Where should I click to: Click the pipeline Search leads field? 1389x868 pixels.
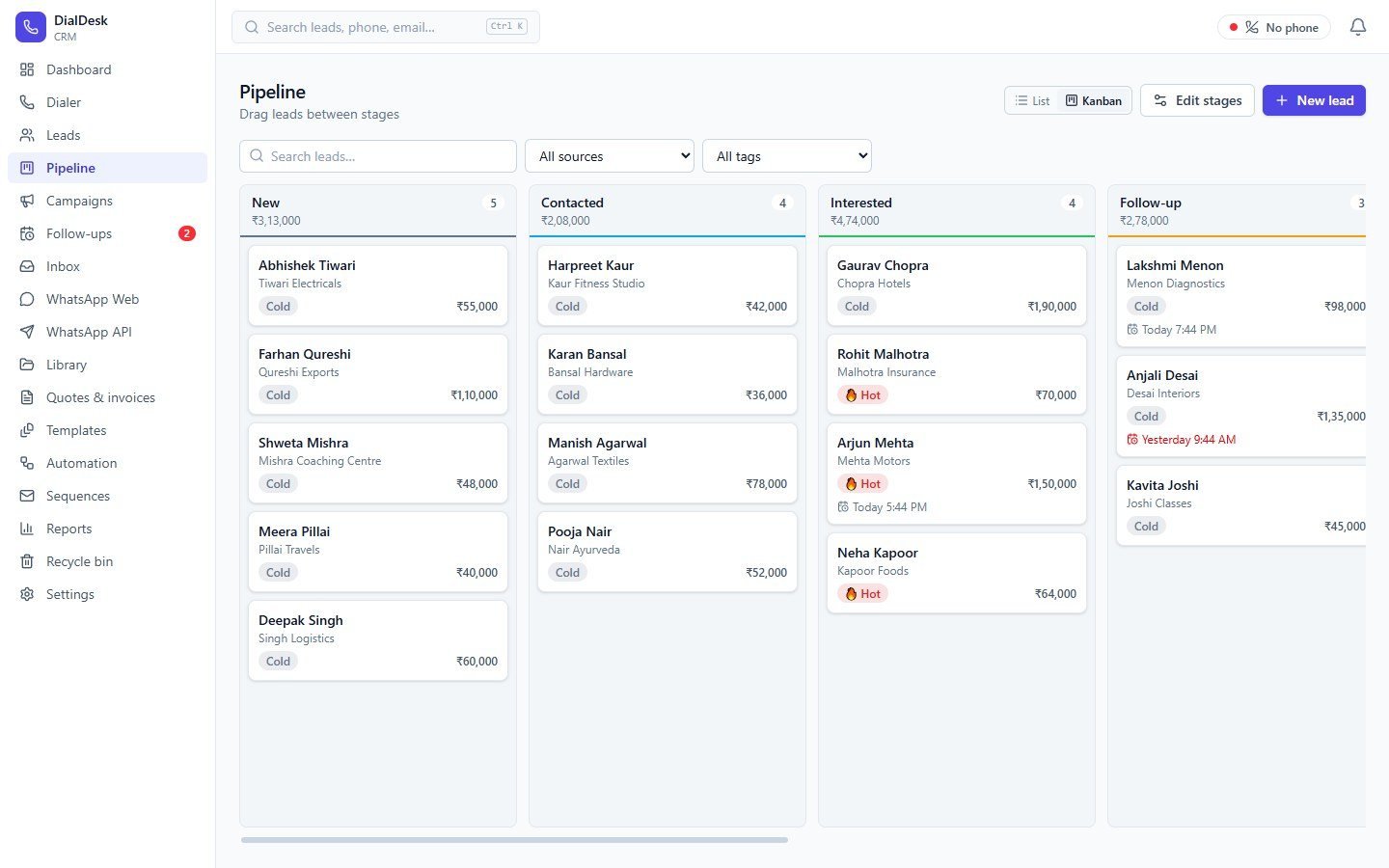tap(378, 156)
